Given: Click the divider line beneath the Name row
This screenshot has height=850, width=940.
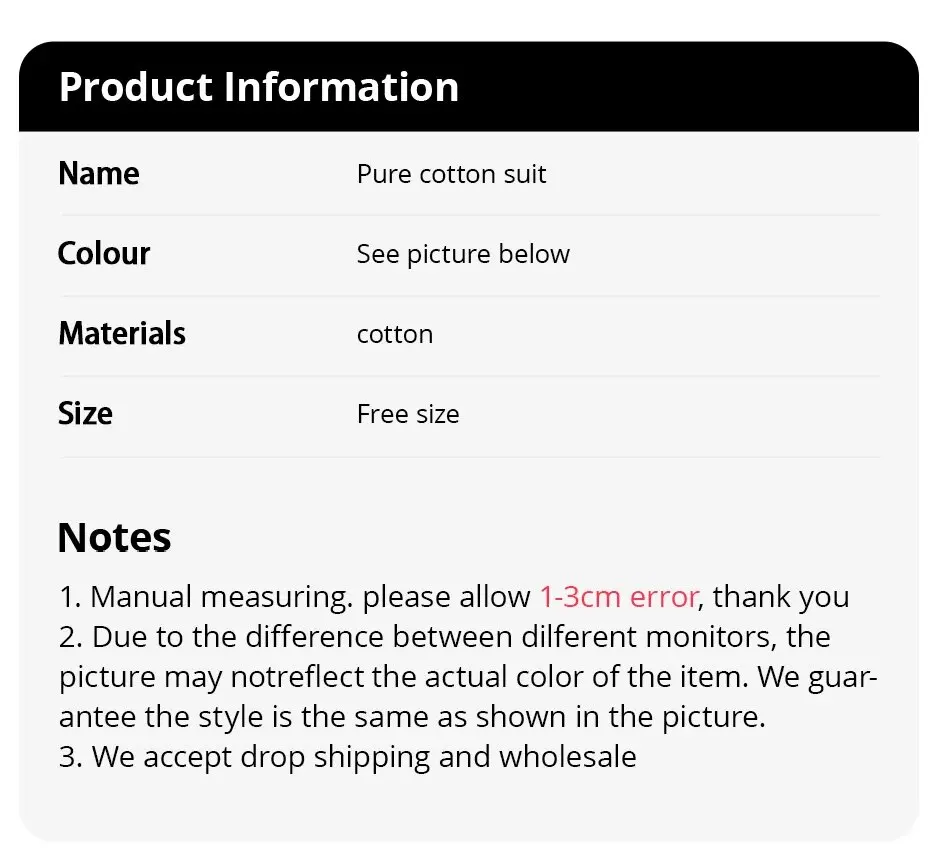Looking at the screenshot, I should click(469, 215).
